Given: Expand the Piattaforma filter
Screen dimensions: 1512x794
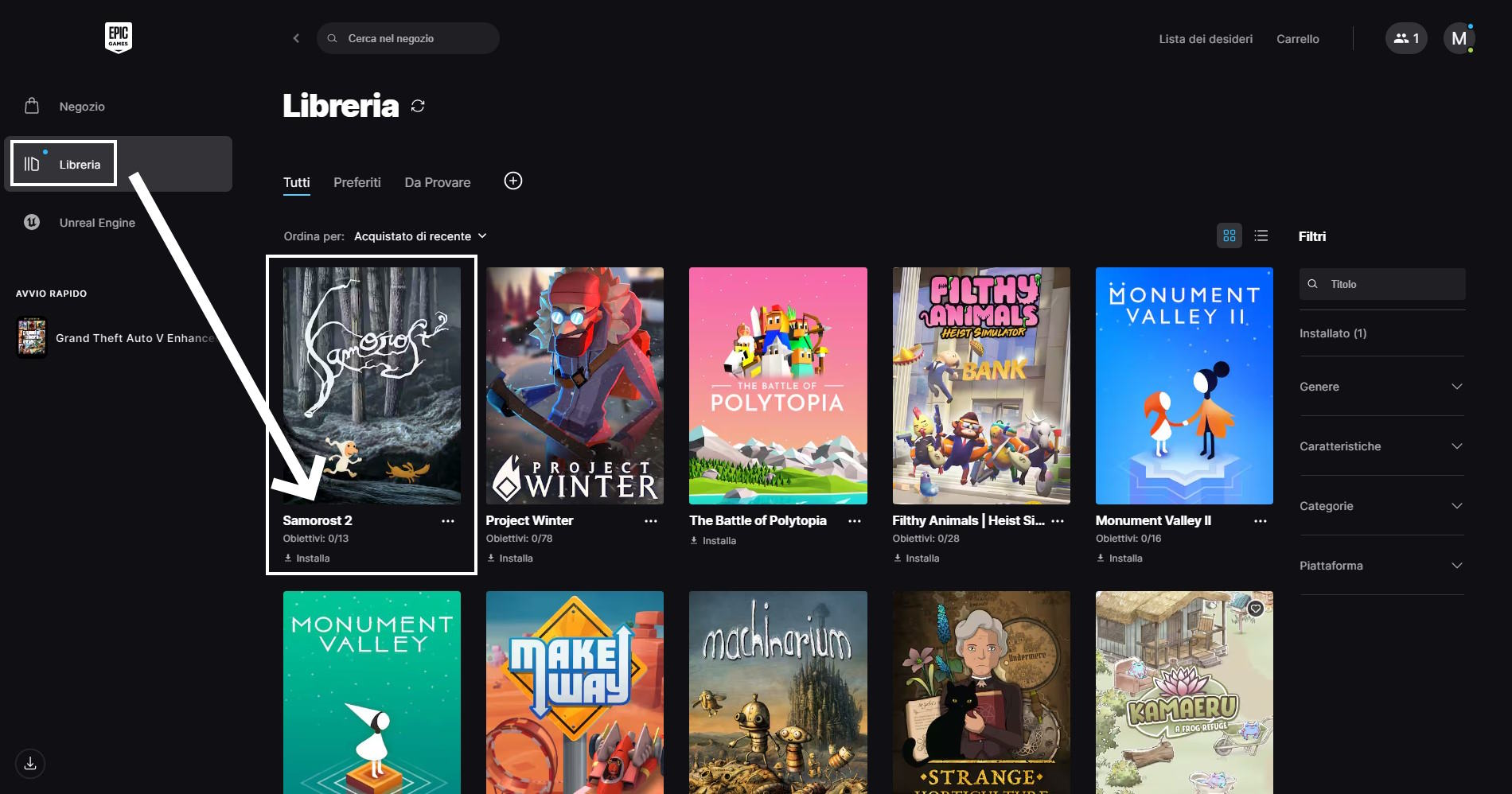Looking at the screenshot, I should pos(1381,566).
